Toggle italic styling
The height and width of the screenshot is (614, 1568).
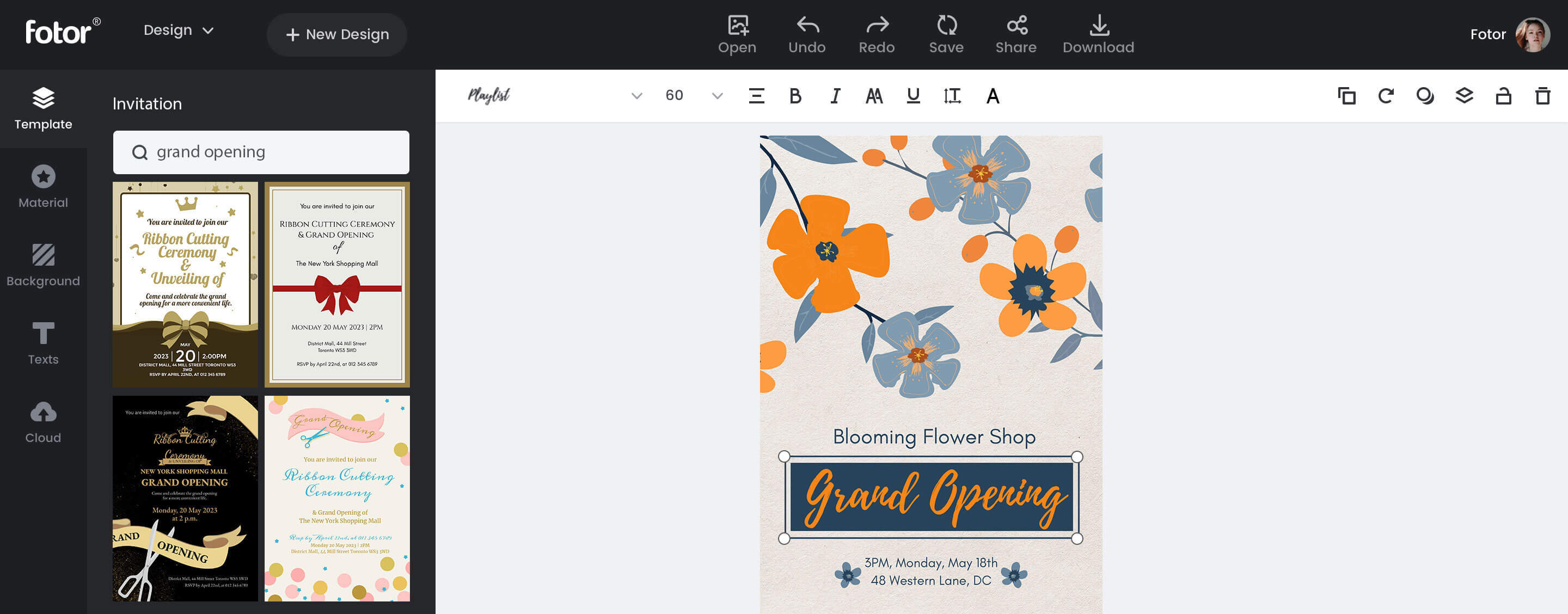click(x=835, y=96)
